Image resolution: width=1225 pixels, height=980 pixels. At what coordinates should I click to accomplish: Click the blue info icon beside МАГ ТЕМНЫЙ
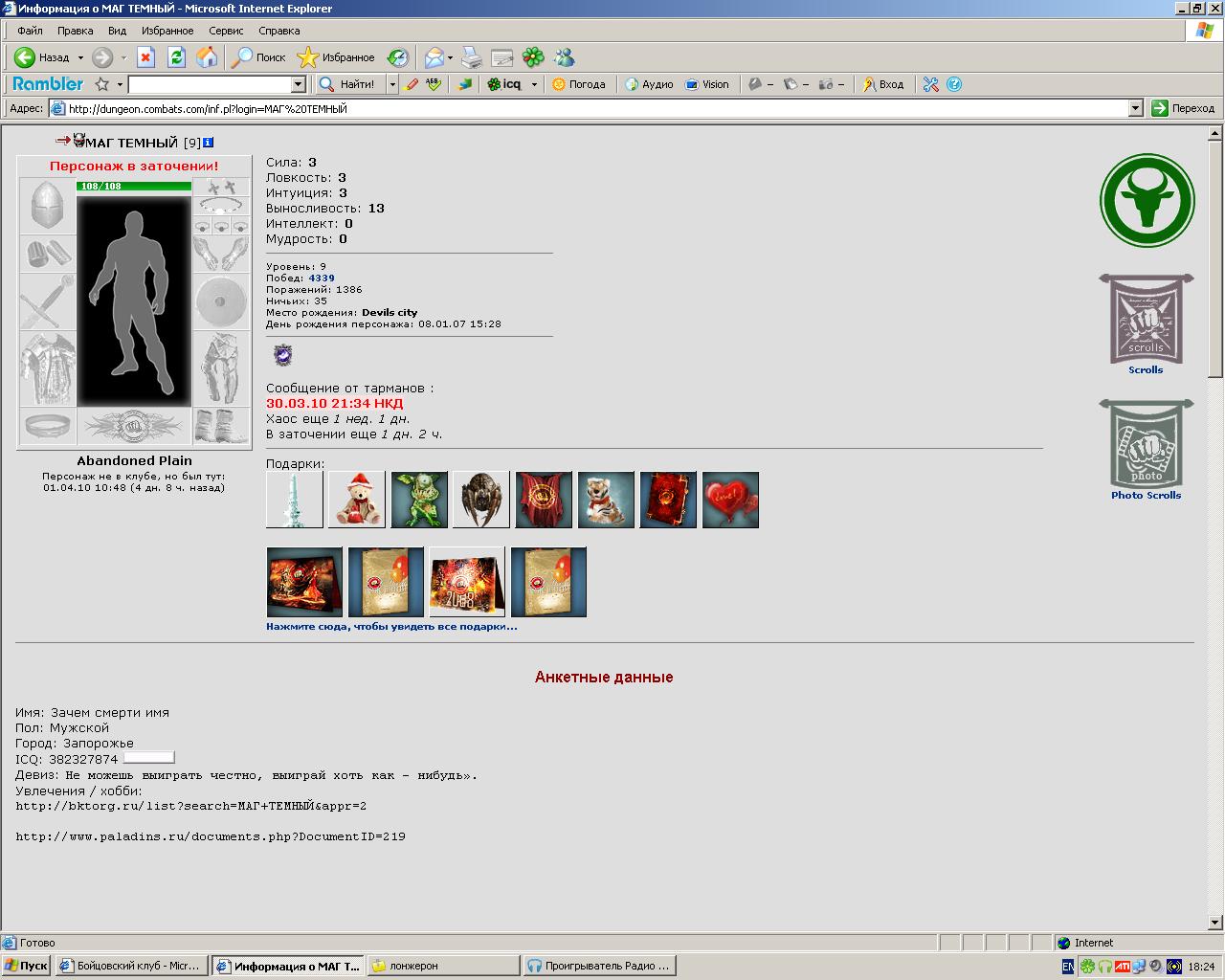208,143
